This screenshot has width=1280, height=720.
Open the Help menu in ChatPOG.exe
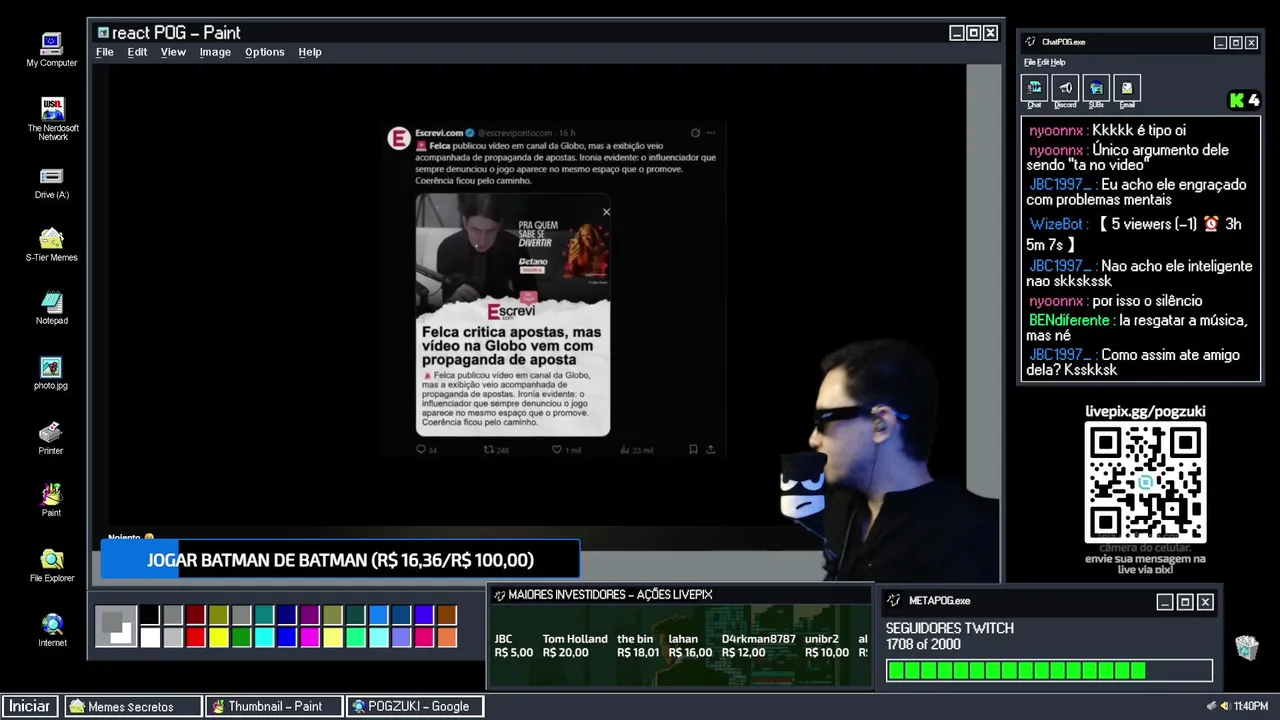coord(1058,62)
